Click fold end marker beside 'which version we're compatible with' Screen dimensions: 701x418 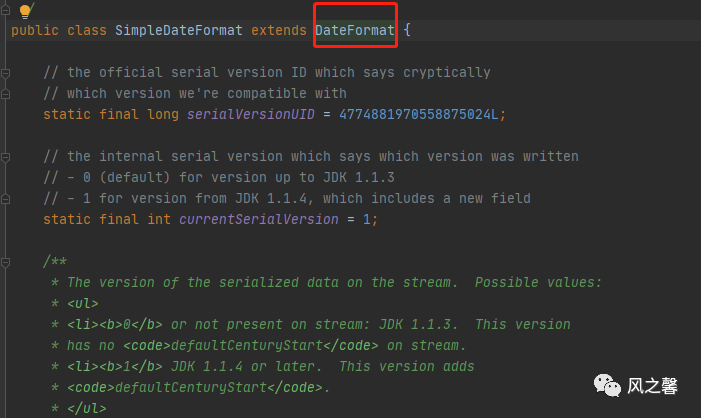tap(5, 94)
